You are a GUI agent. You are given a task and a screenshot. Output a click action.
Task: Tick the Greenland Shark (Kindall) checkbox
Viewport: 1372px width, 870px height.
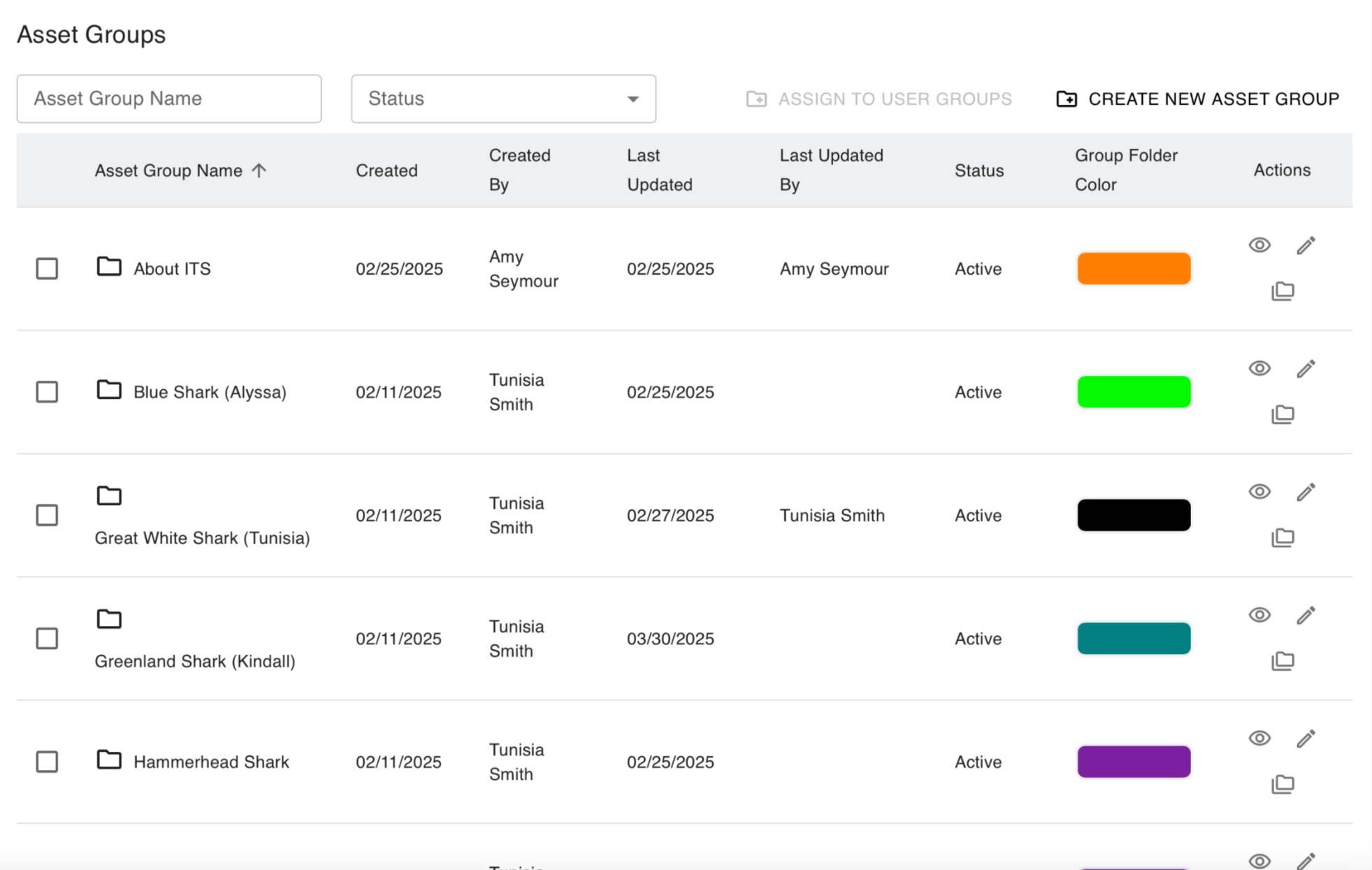[47, 639]
